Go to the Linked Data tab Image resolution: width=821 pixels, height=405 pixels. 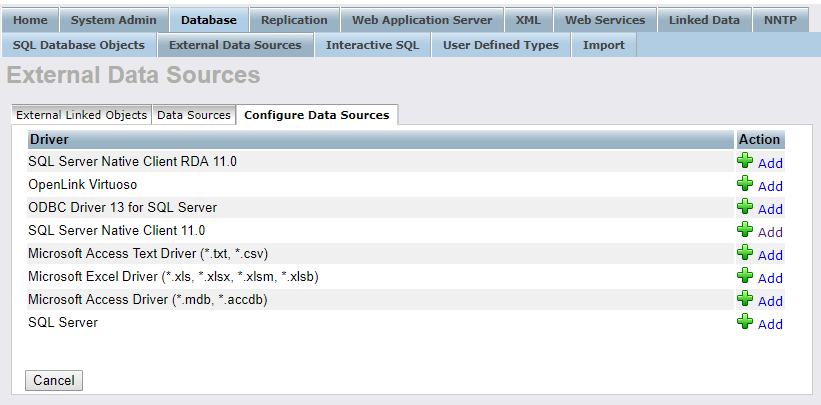pos(704,20)
